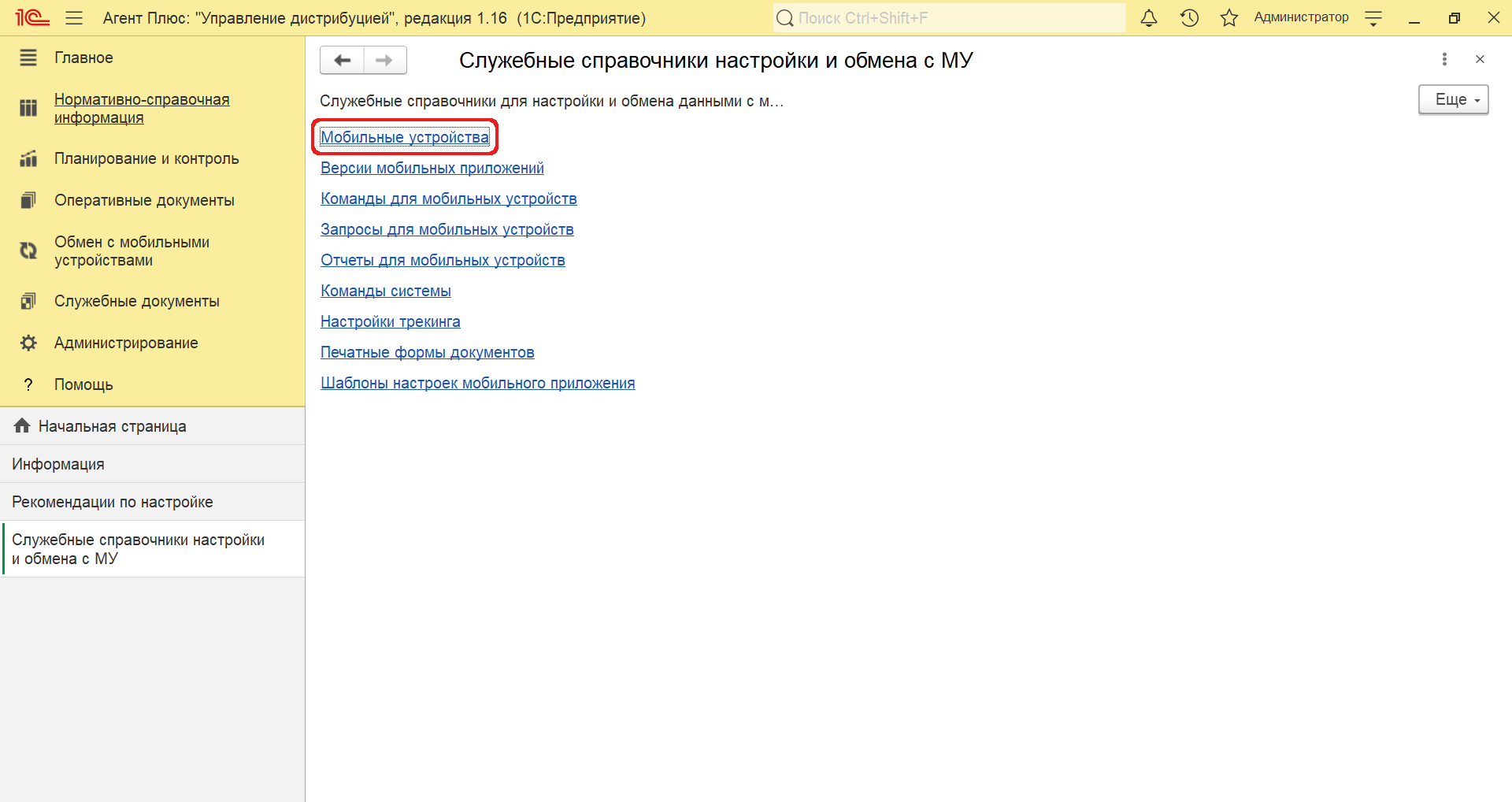Viewport: 1512px width, 802px height.
Task: Restore the application window
Action: pos(1454,17)
